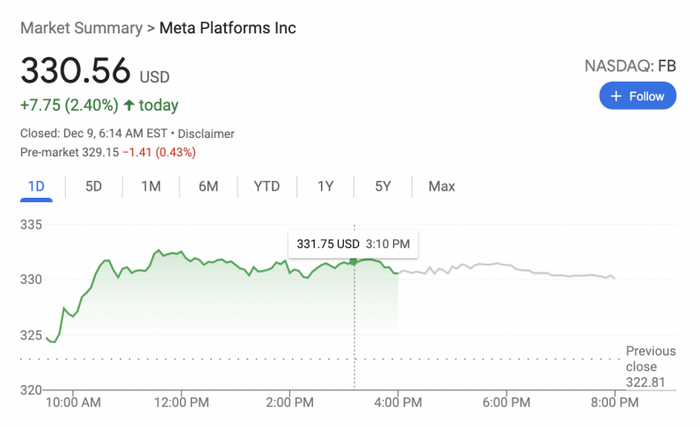Show the 6M price chart

click(x=208, y=186)
